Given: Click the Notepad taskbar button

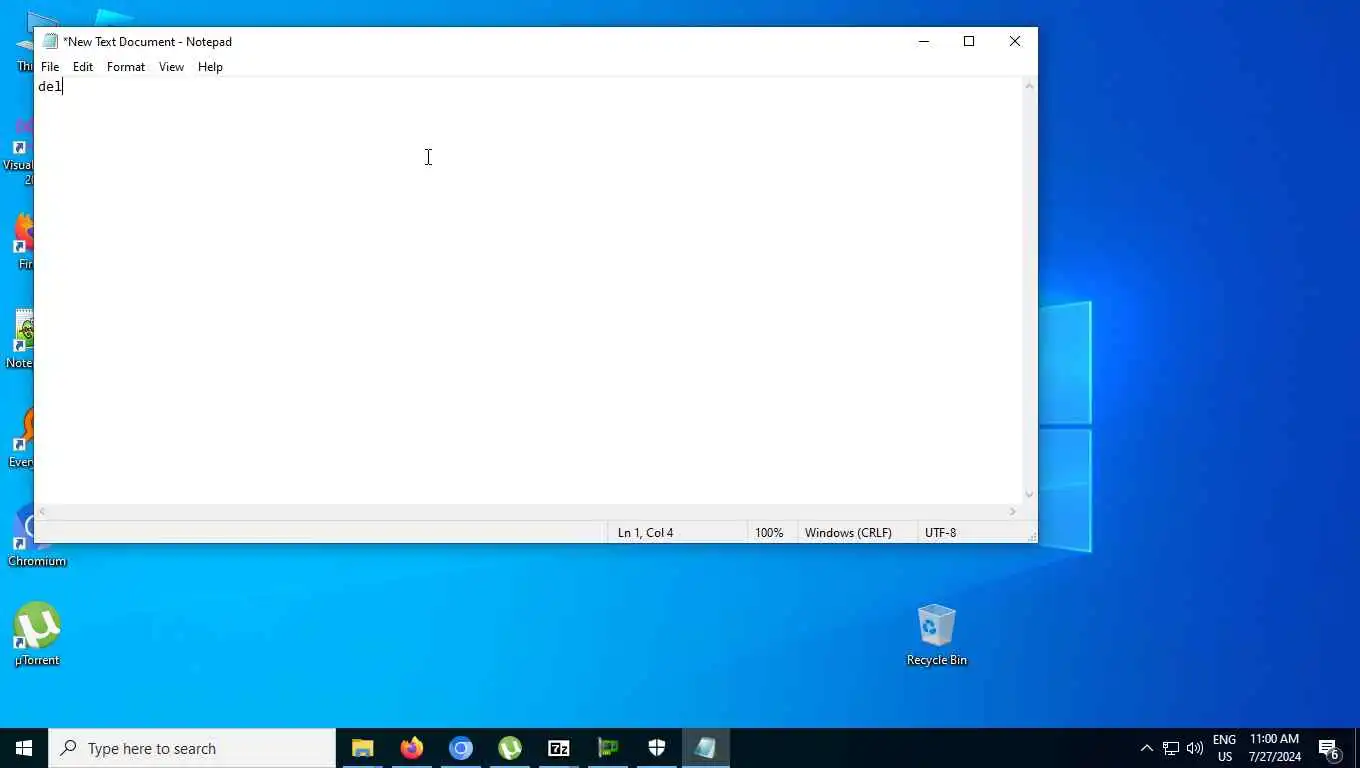Looking at the screenshot, I should tap(706, 748).
